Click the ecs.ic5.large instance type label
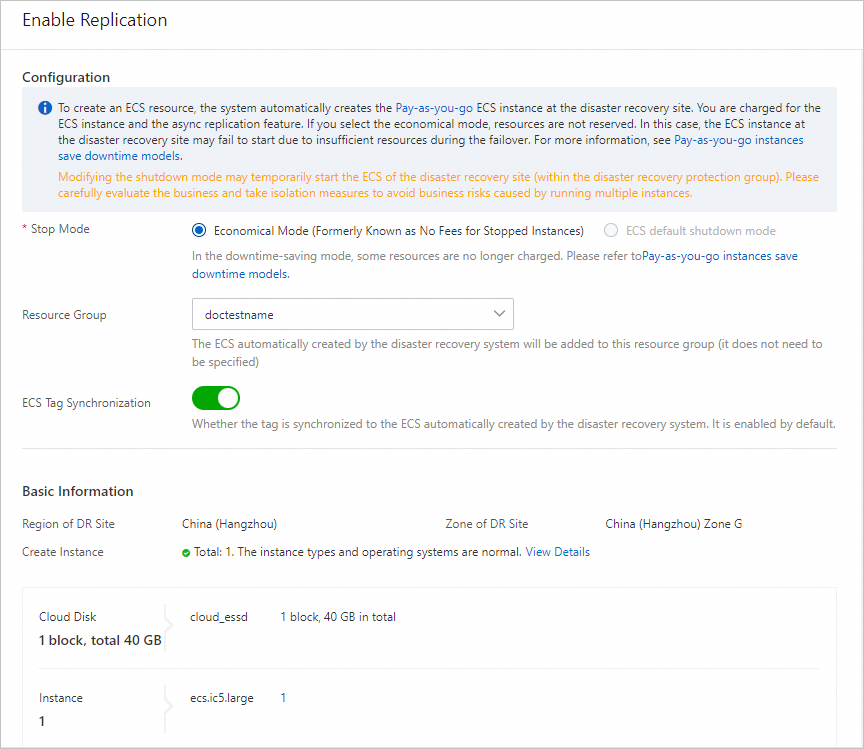The width and height of the screenshot is (864, 749). pos(222,698)
